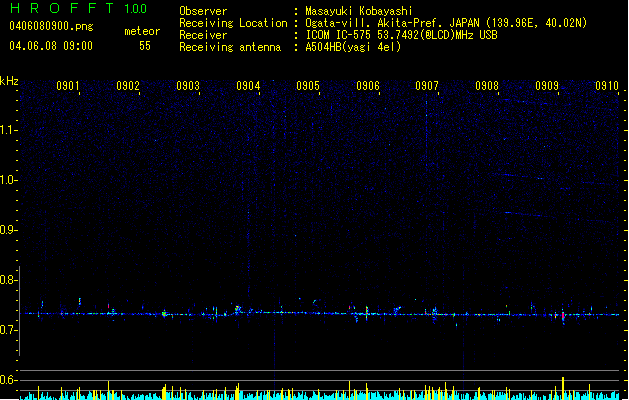Click the HROFFT title text

[62, 8]
